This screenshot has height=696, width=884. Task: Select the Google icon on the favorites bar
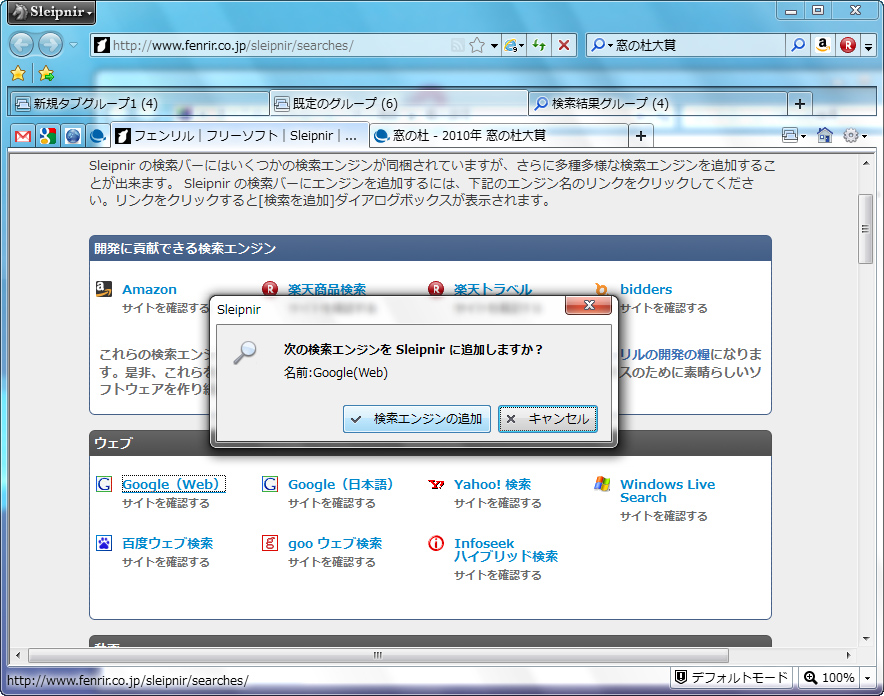coord(47,135)
